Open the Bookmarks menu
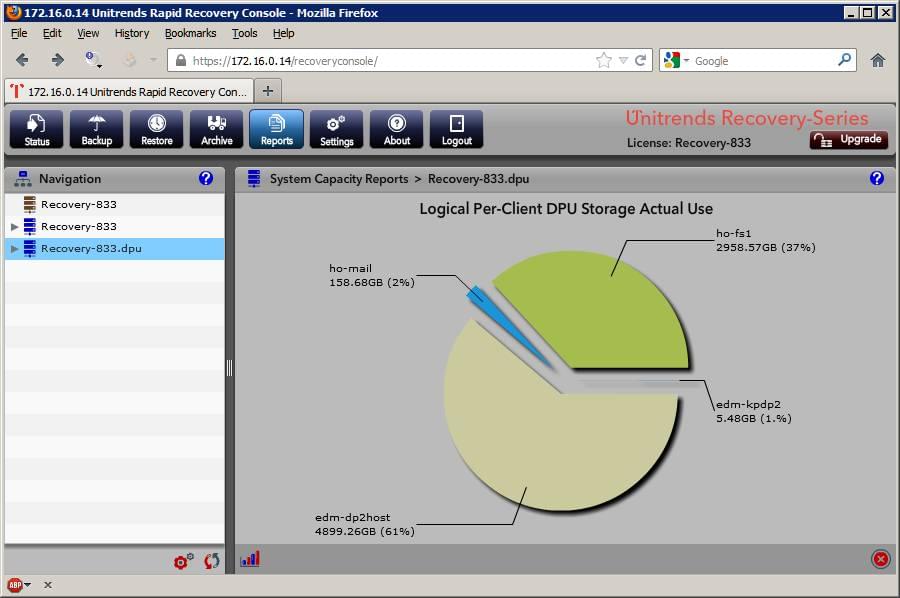Image resolution: width=900 pixels, height=598 pixels. 190,33
